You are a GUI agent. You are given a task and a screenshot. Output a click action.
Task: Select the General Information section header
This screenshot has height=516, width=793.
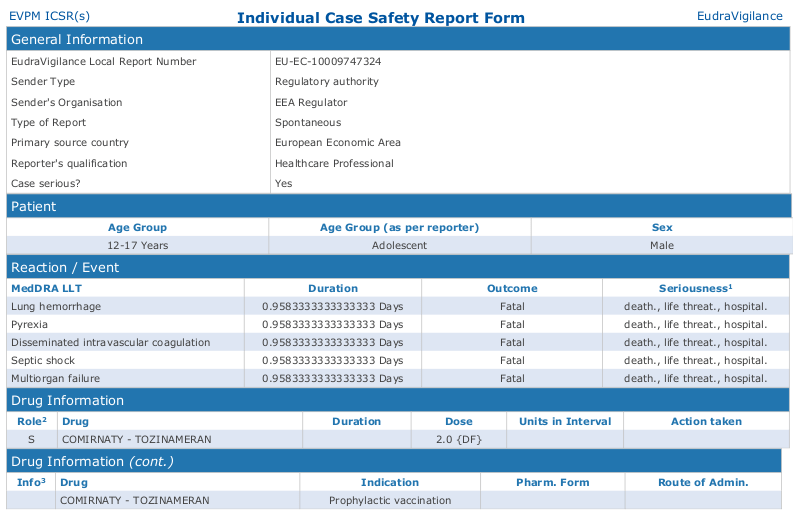tap(76, 39)
